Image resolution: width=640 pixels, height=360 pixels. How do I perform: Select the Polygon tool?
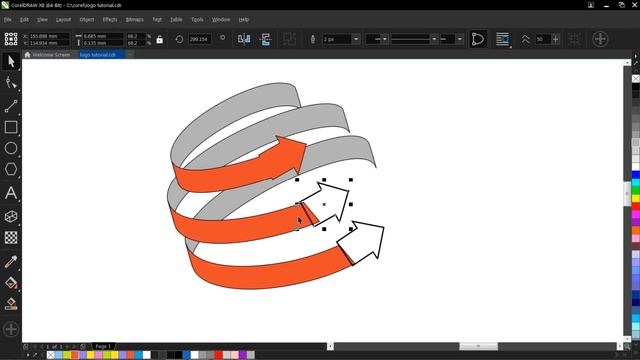click(11, 169)
